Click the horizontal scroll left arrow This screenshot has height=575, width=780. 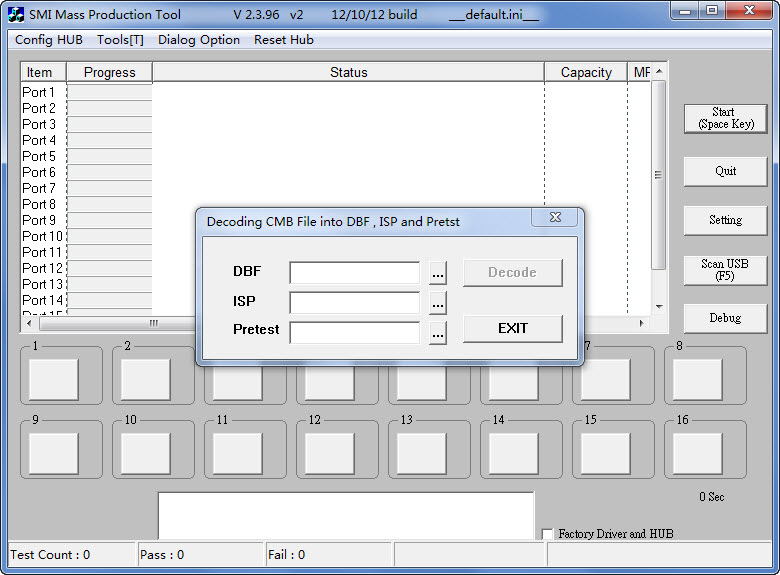(29, 323)
